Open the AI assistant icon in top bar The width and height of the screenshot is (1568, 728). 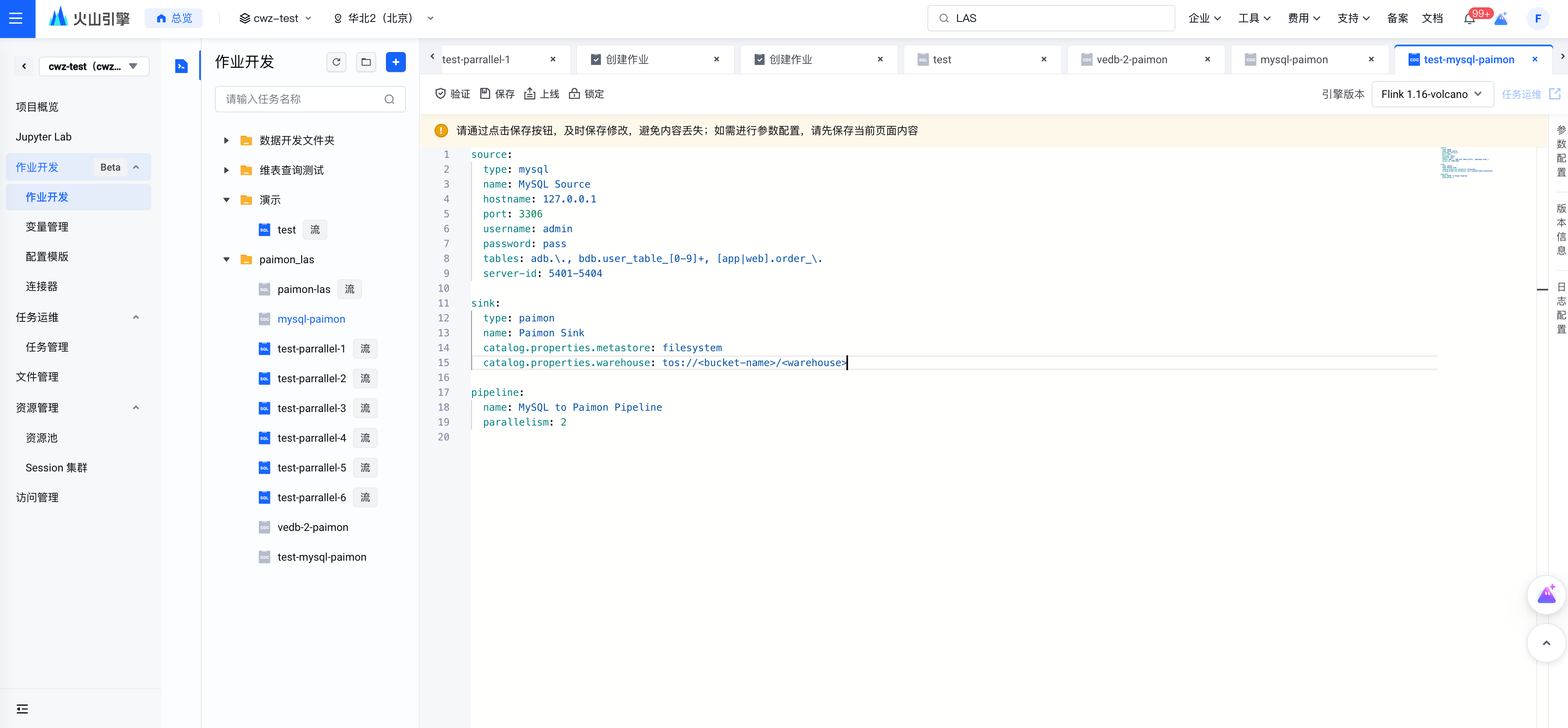(1501, 18)
